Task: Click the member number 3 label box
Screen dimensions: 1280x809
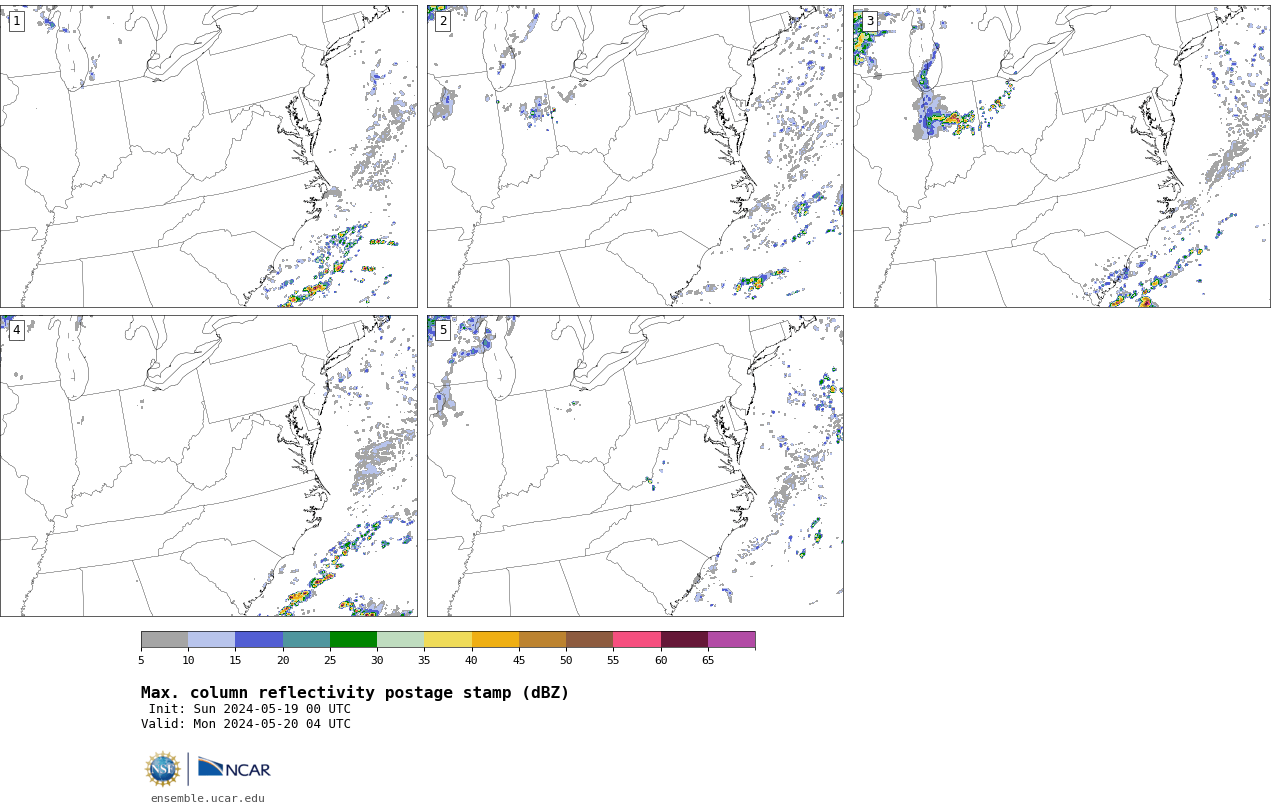Action: pos(869,21)
